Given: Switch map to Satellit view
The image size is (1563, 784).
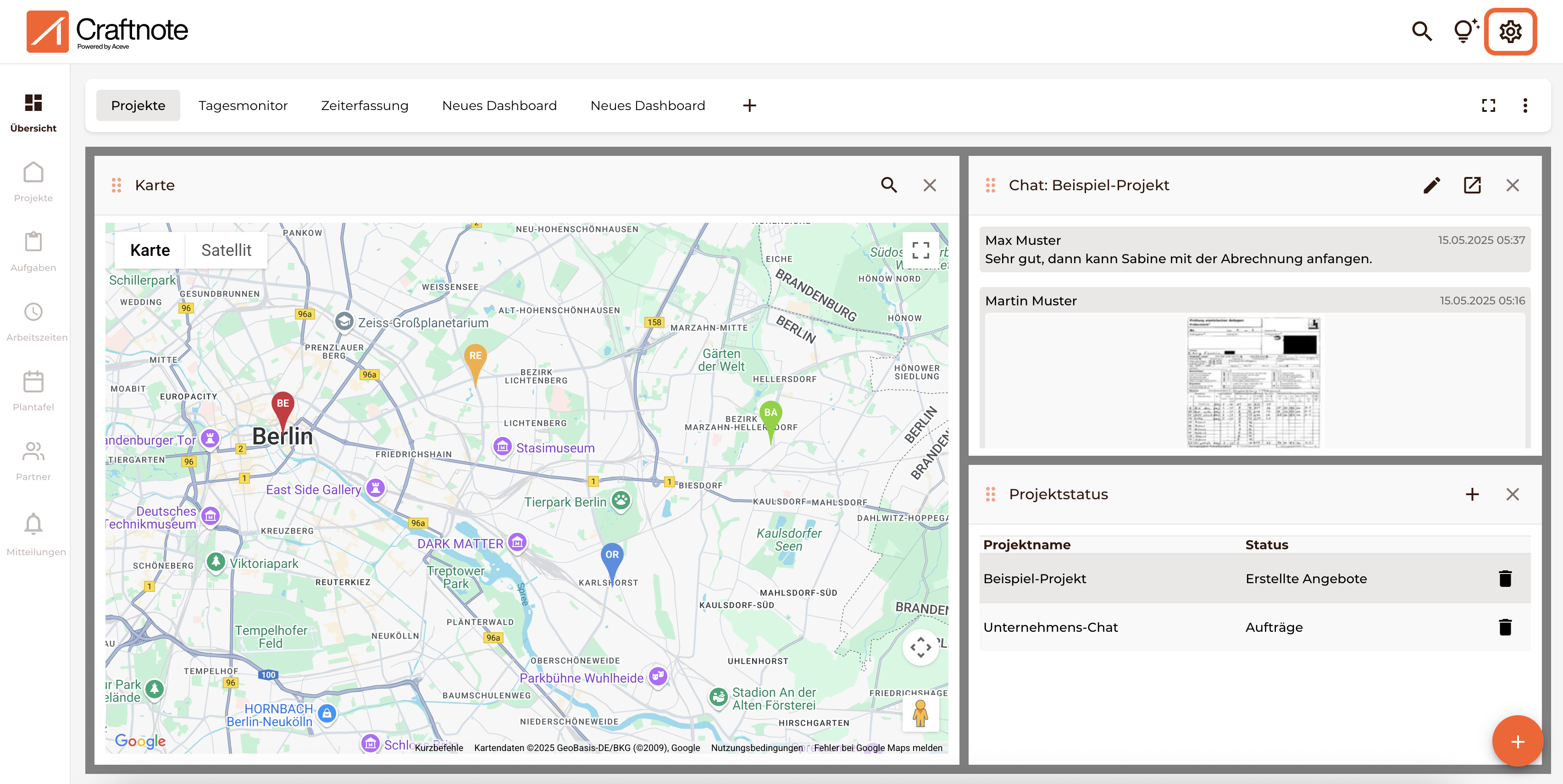Looking at the screenshot, I should 226,250.
